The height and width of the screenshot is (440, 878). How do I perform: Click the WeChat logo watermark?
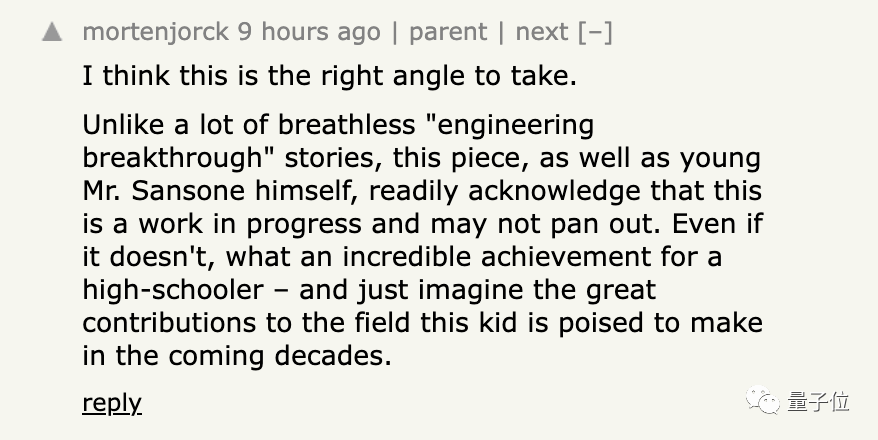click(x=762, y=401)
